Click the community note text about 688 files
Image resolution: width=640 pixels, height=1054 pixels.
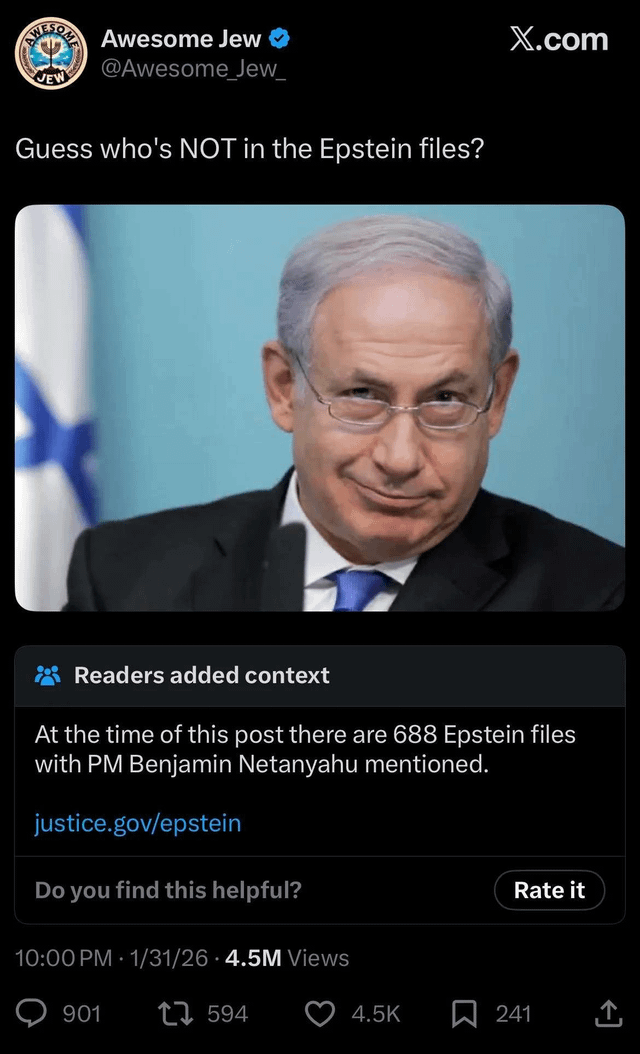tap(305, 749)
